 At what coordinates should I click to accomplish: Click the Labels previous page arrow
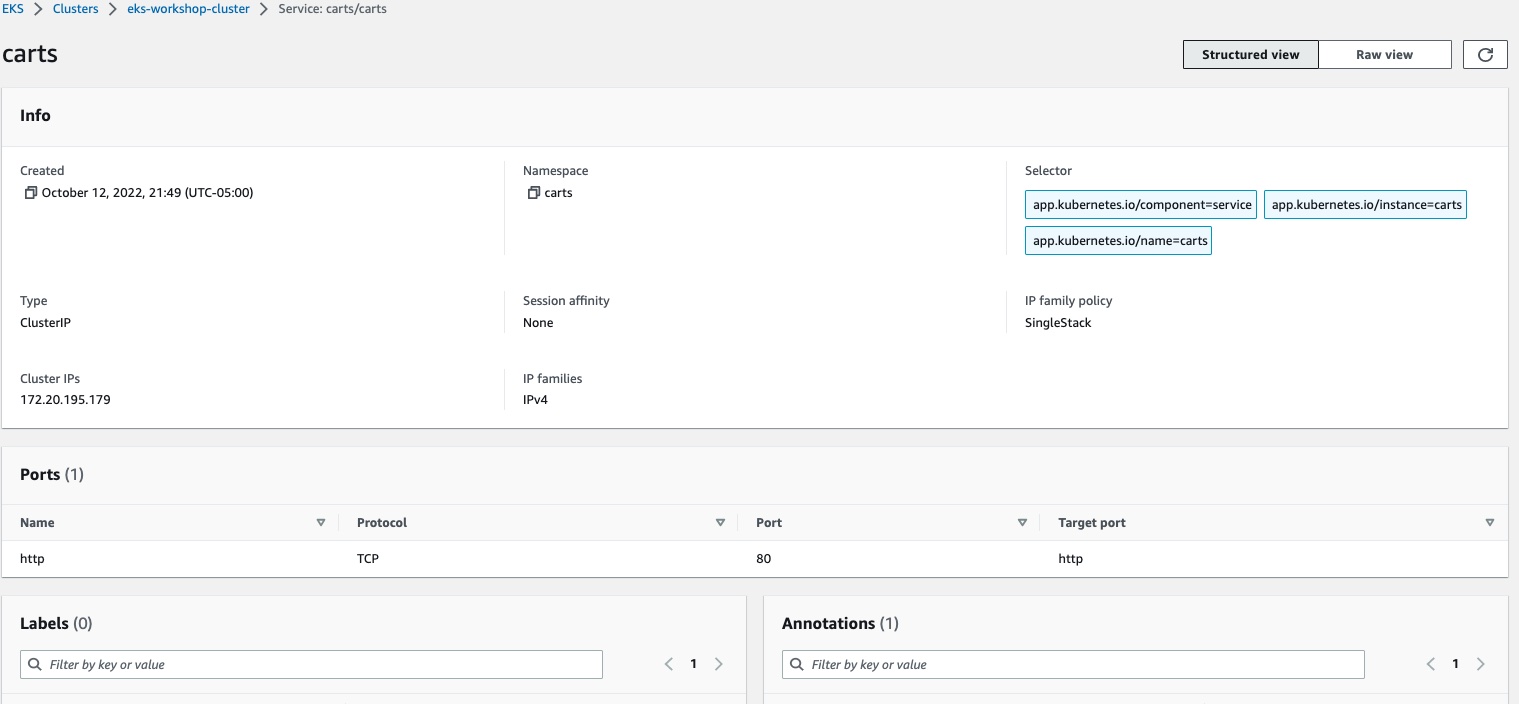click(669, 664)
